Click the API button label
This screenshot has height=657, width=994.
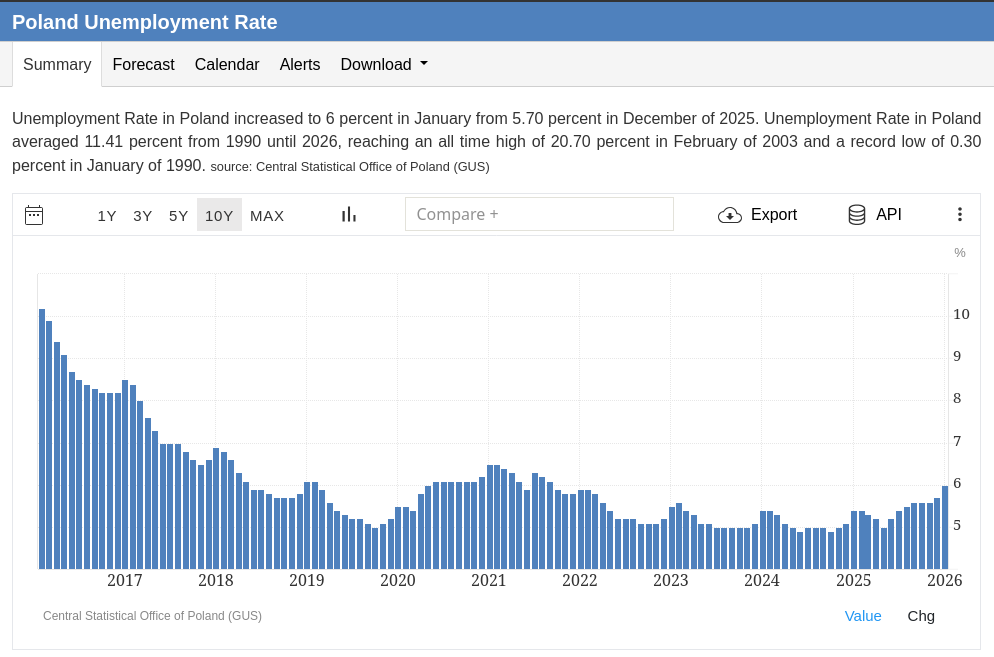coord(889,214)
